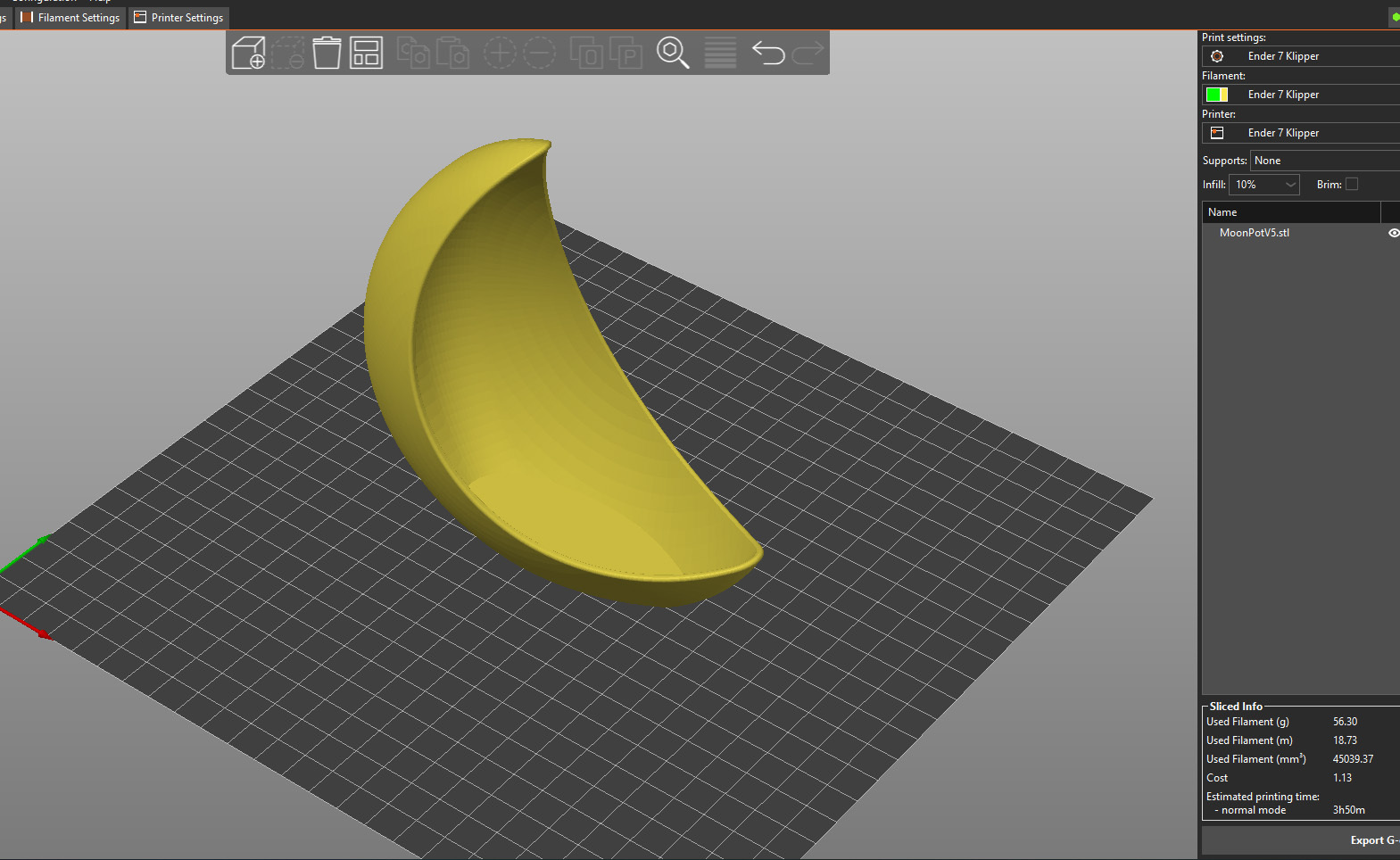Viewport: 1400px width, 860px height.
Task: Switch to the Printer Settings tab
Action: [x=178, y=18]
